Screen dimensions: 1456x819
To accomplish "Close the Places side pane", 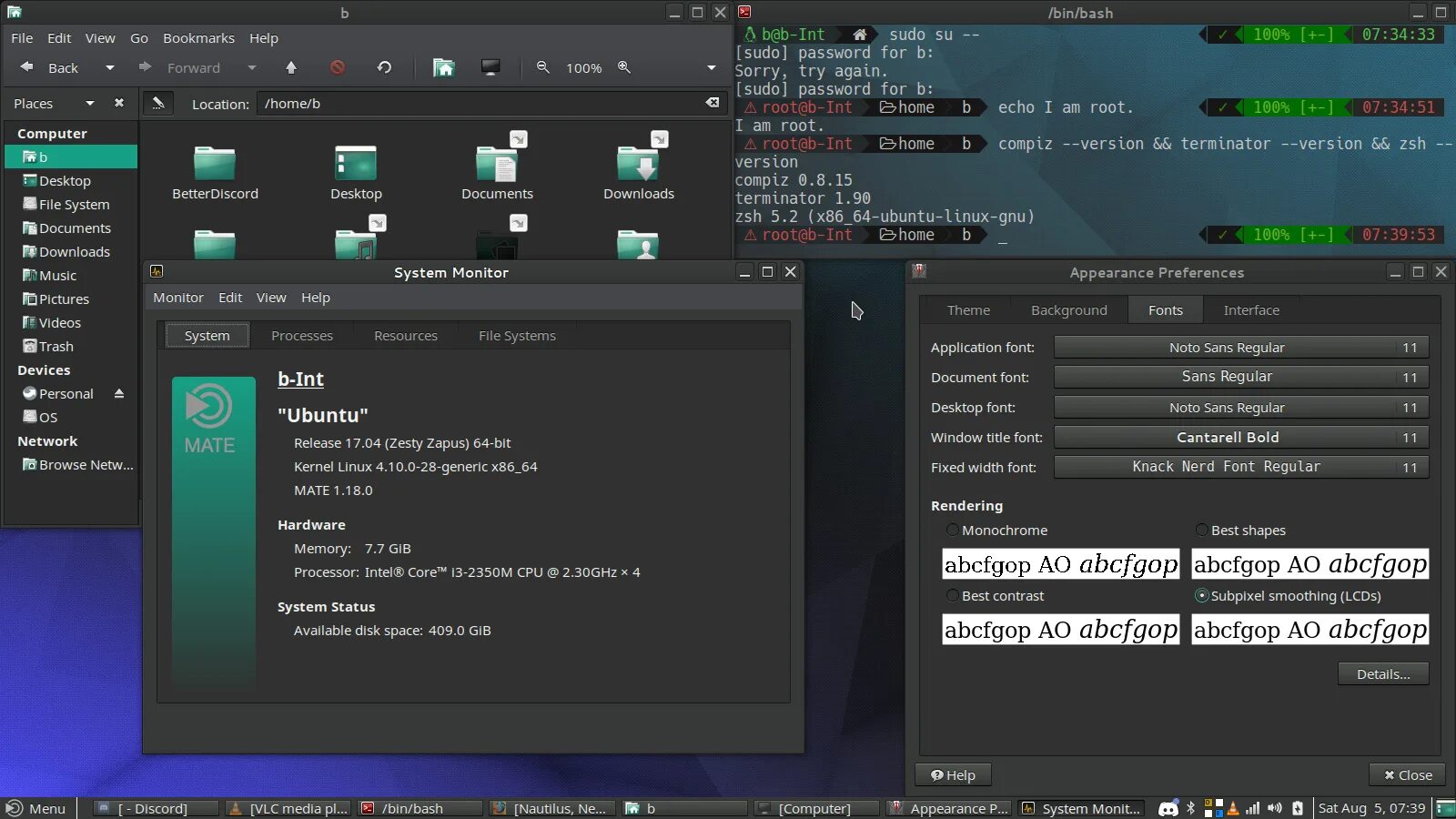I will pyautogui.click(x=119, y=103).
